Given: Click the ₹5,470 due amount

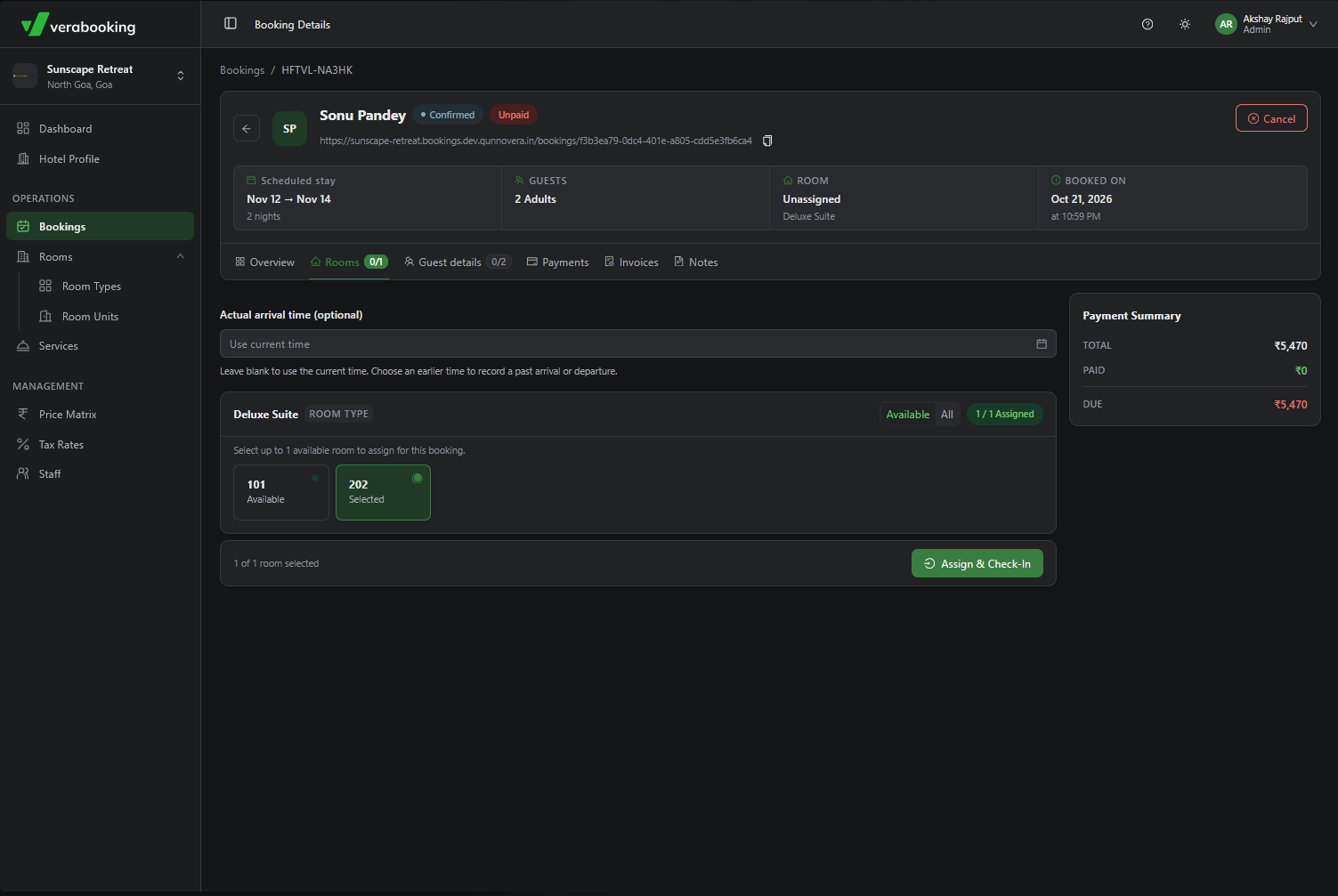Looking at the screenshot, I should [1291, 405].
